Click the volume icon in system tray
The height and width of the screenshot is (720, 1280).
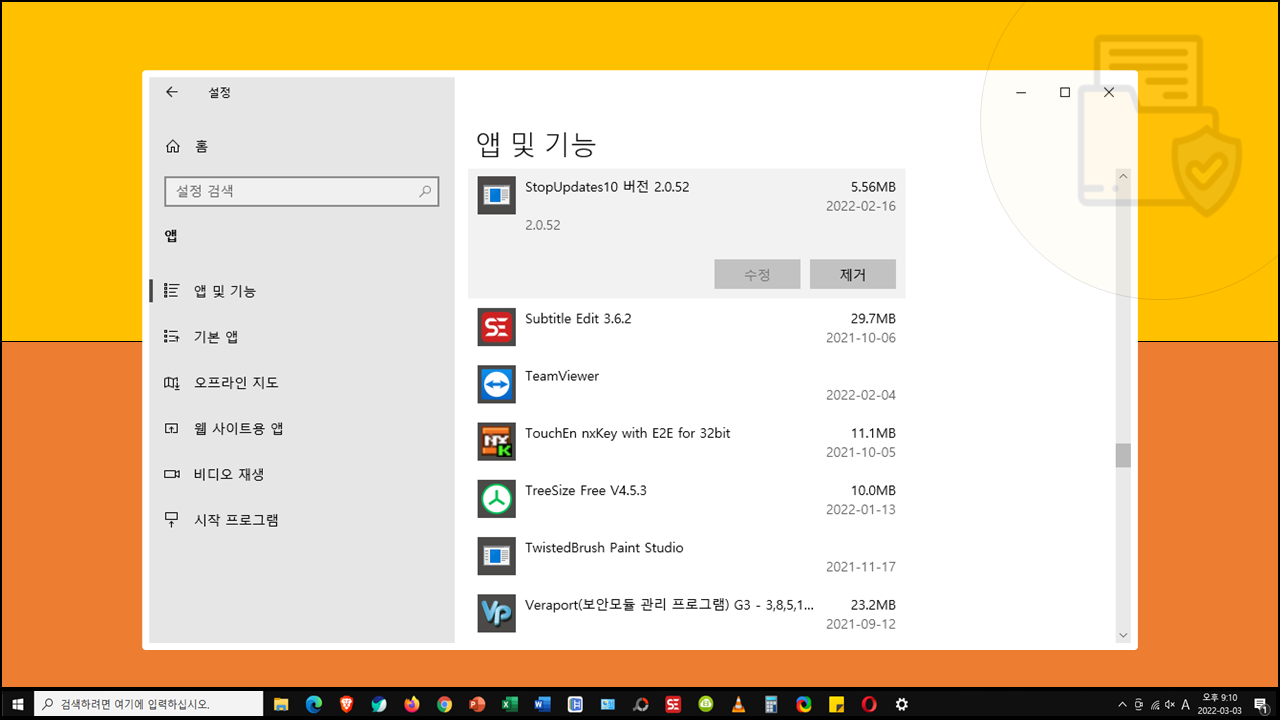click(1170, 704)
